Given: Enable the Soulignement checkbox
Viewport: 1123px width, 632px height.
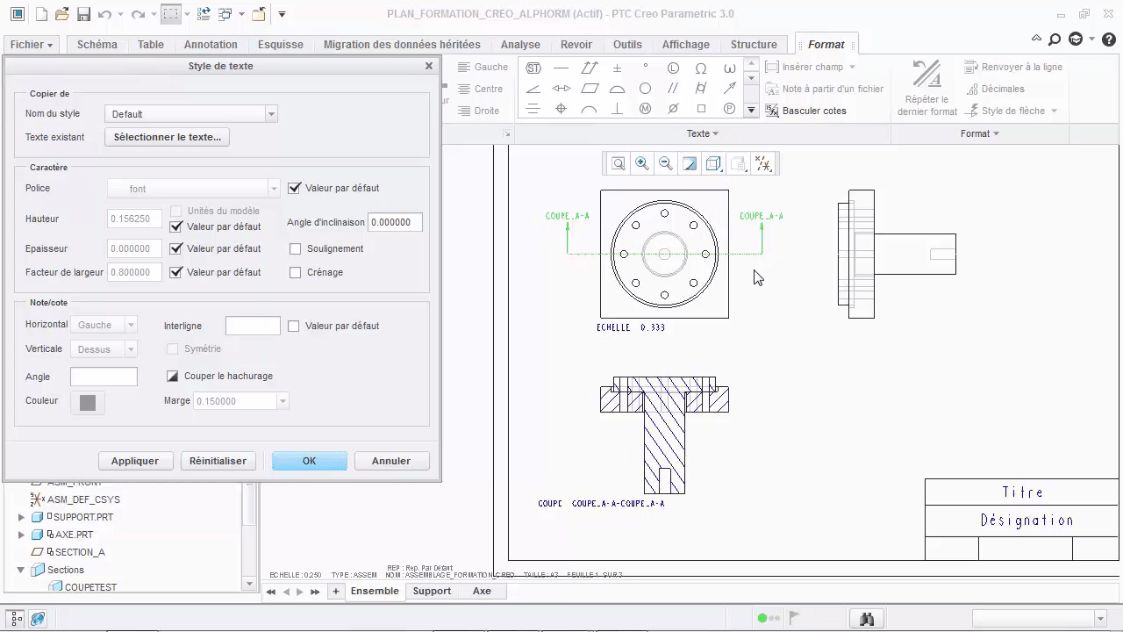Looking at the screenshot, I should [295, 248].
